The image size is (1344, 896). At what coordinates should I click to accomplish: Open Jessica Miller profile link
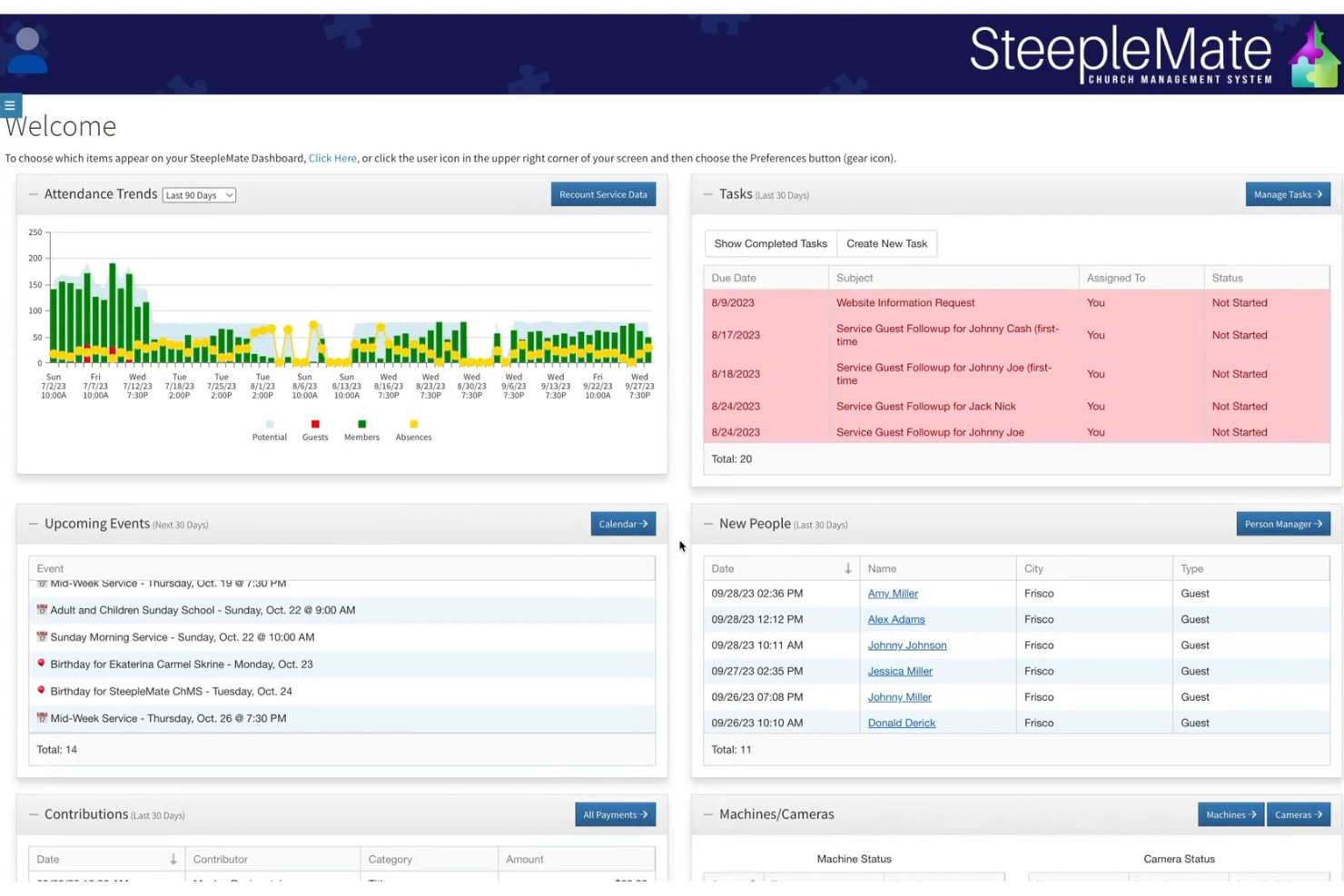click(900, 671)
